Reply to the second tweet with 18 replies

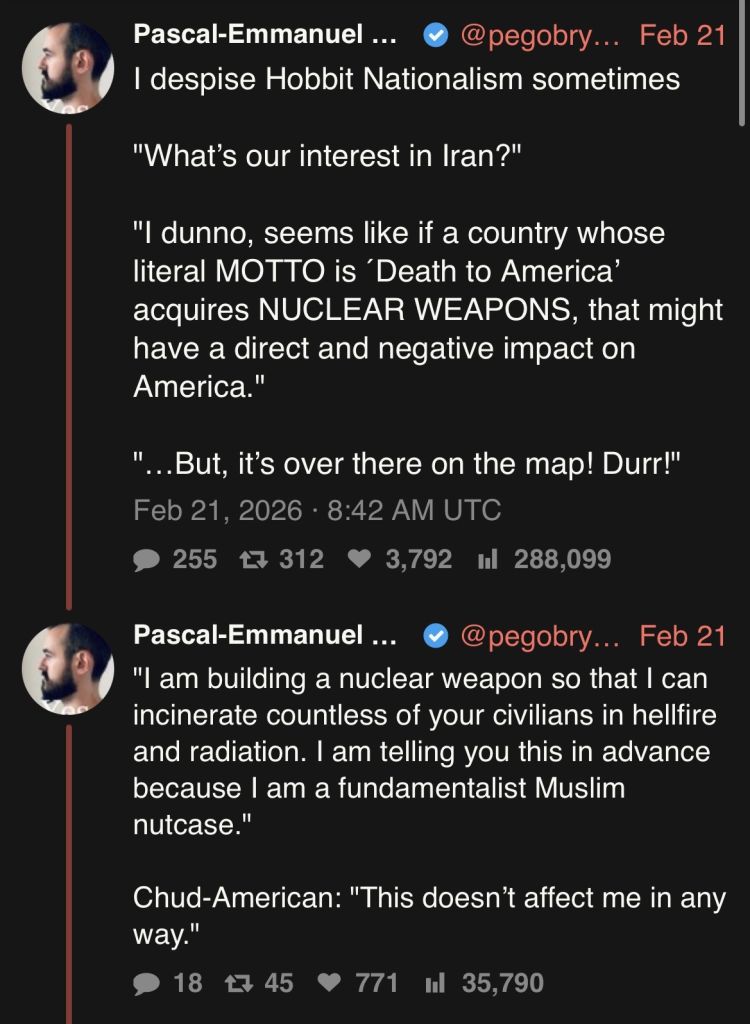pos(148,983)
